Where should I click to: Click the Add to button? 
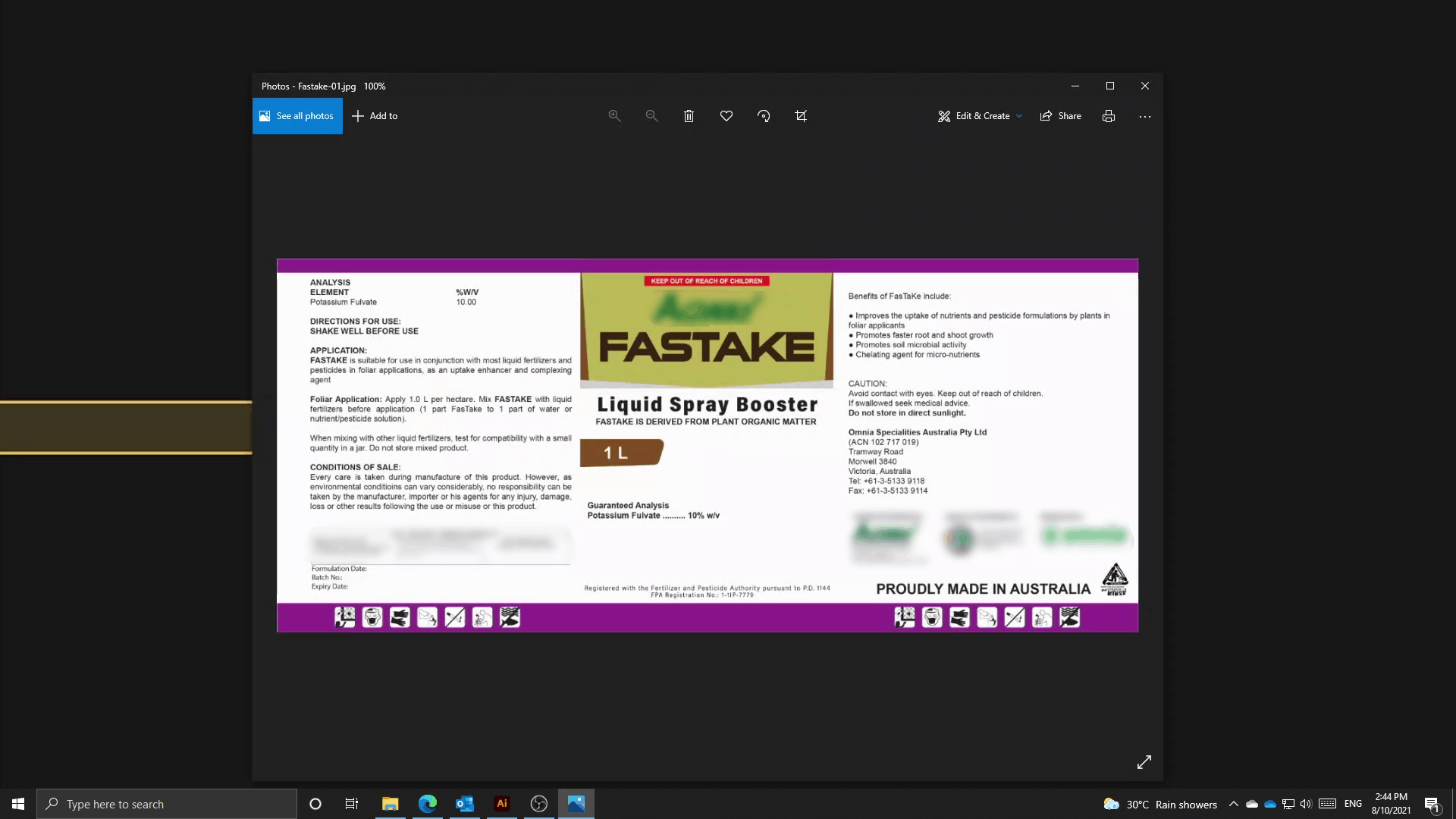click(375, 116)
